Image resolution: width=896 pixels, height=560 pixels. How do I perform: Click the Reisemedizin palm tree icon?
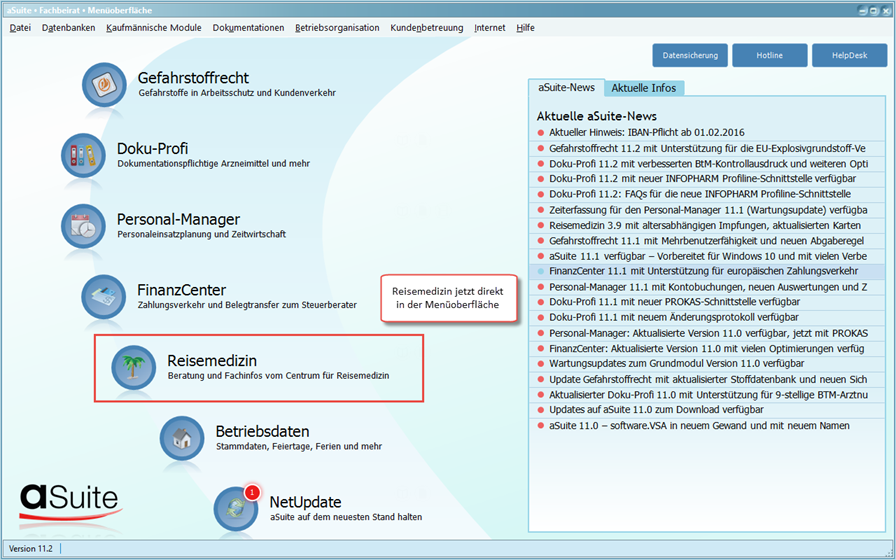click(x=132, y=368)
